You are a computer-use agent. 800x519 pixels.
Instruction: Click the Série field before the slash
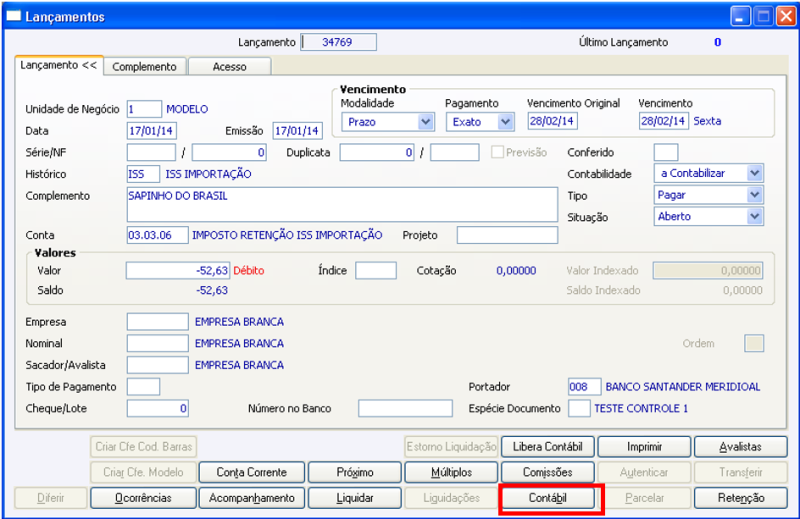[x=151, y=152]
